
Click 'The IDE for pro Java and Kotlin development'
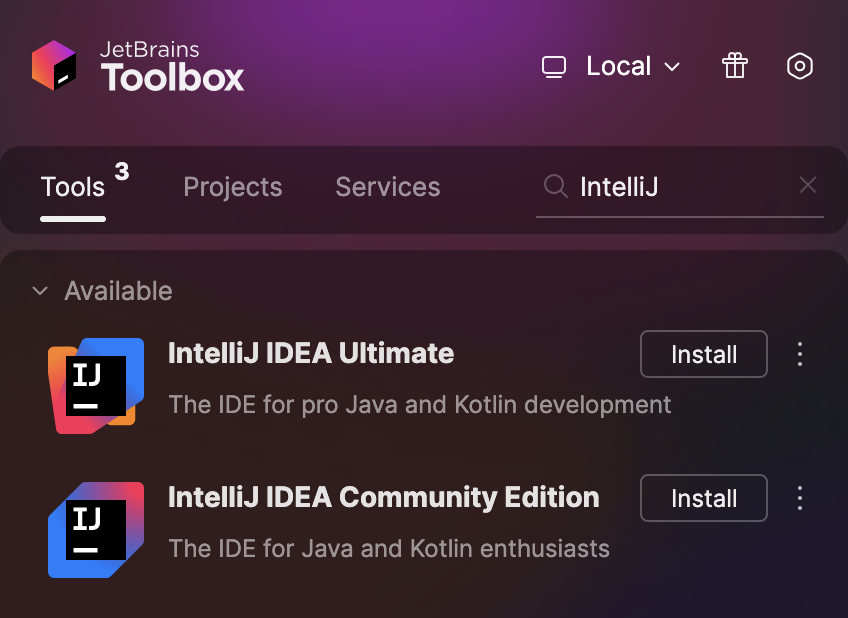click(420, 404)
